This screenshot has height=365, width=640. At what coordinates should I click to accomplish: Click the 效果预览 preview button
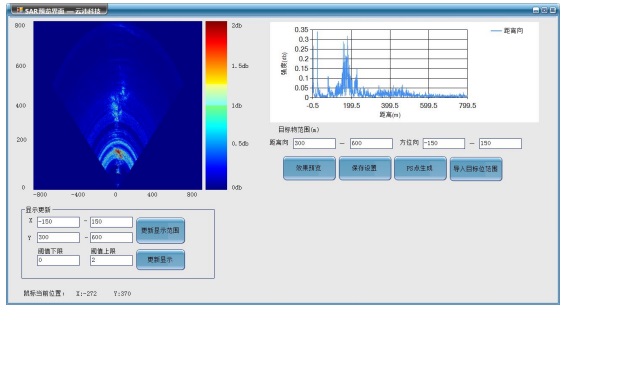pos(309,168)
